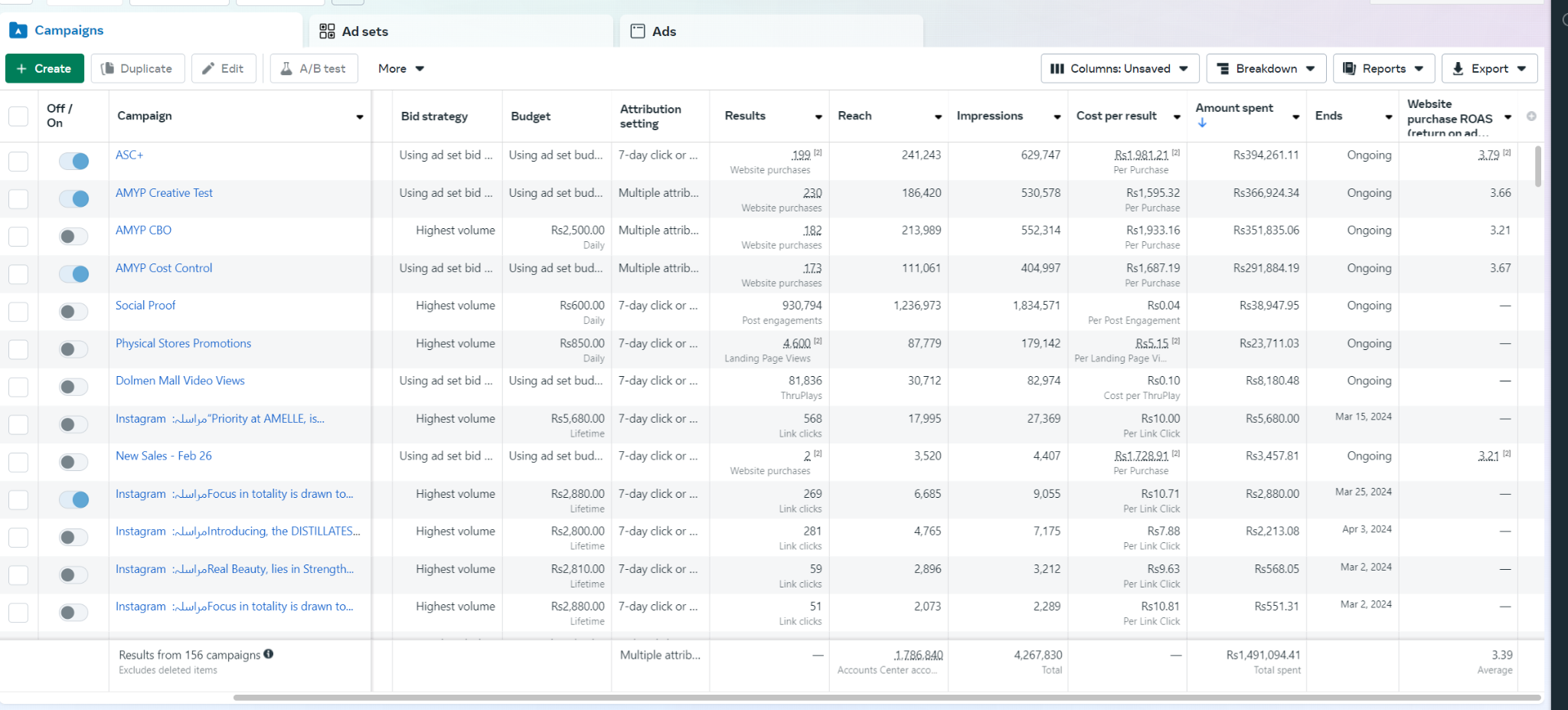The width and height of the screenshot is (1568, 710).
Task: Open the Export dropdown
Action: point(1489,68)
